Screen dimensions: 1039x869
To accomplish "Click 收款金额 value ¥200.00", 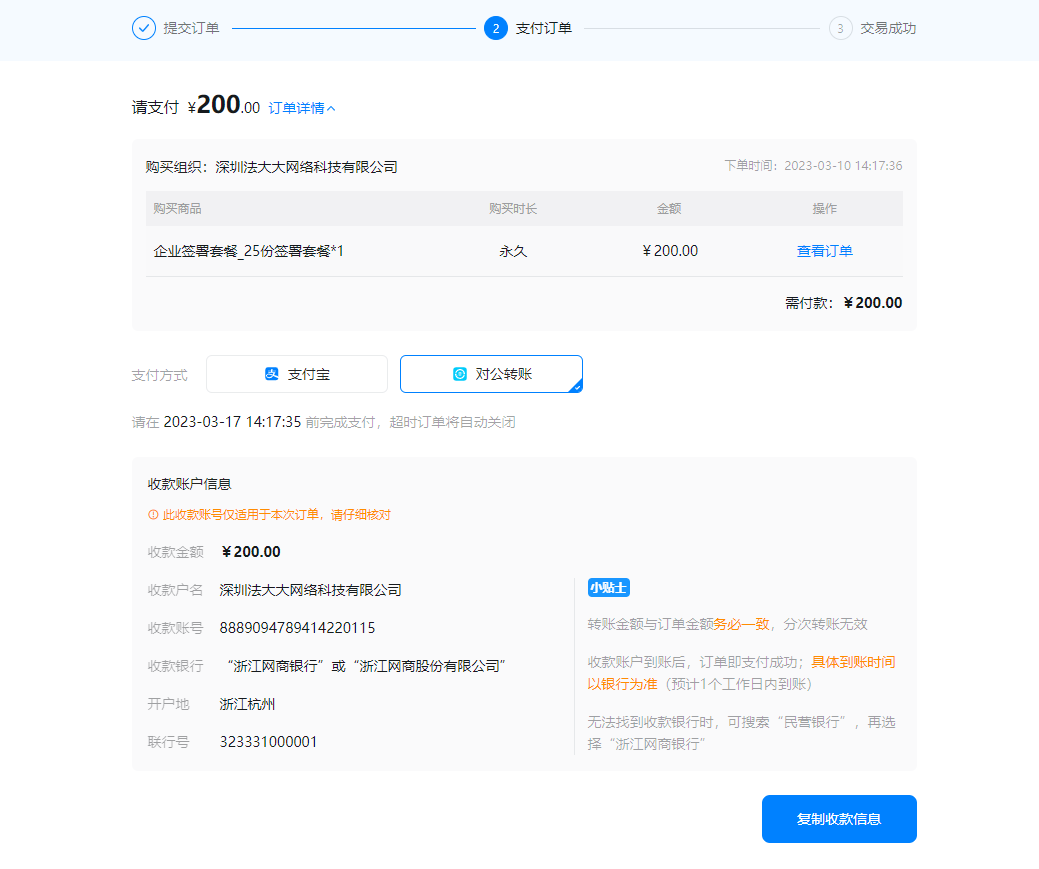I will pos(250,552).
